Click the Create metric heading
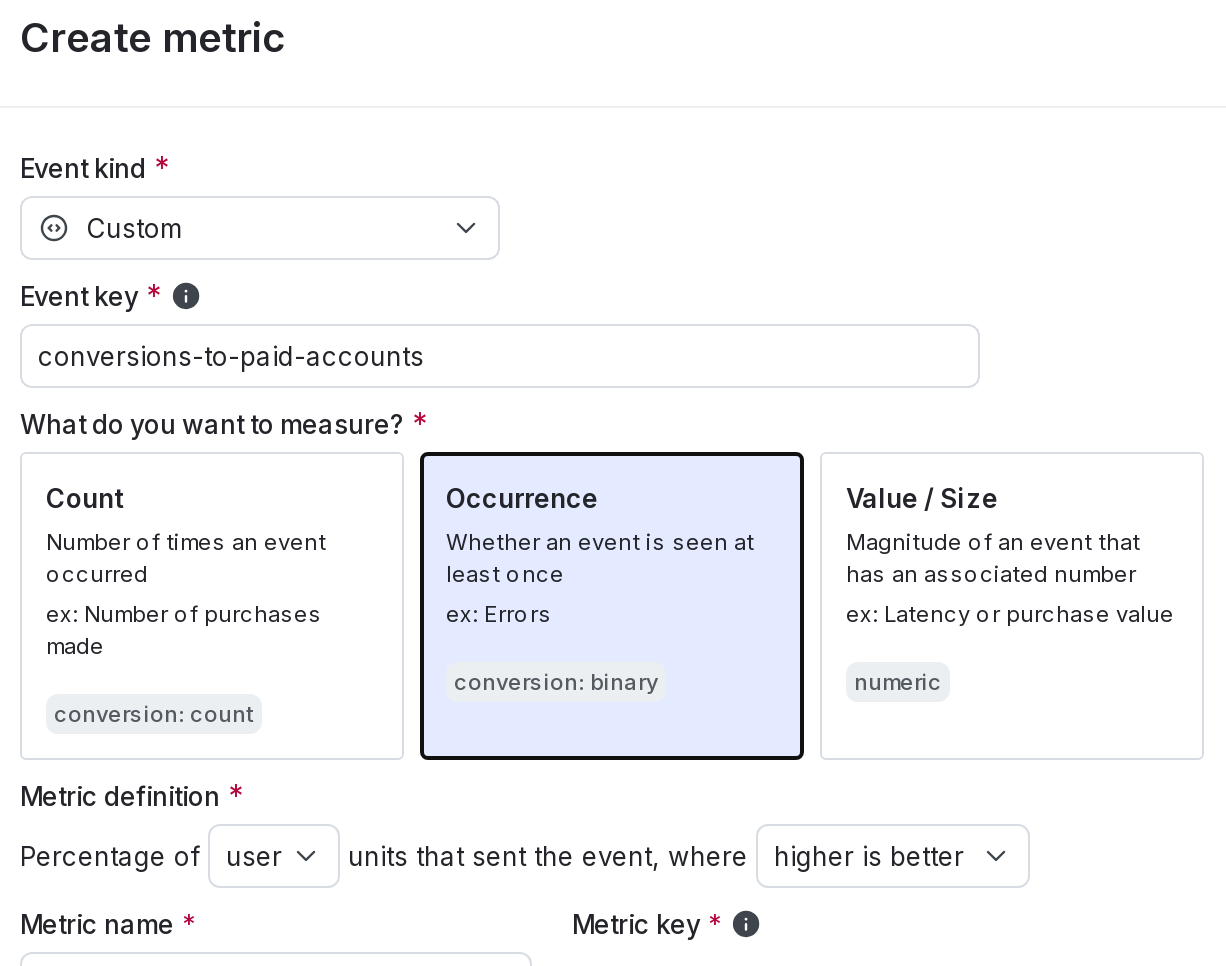 [152, 37]
